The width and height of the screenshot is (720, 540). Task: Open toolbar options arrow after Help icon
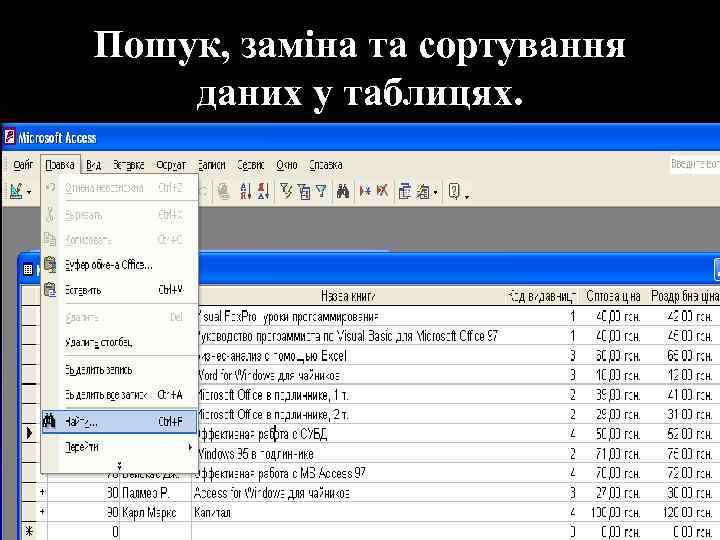[467, 197]
